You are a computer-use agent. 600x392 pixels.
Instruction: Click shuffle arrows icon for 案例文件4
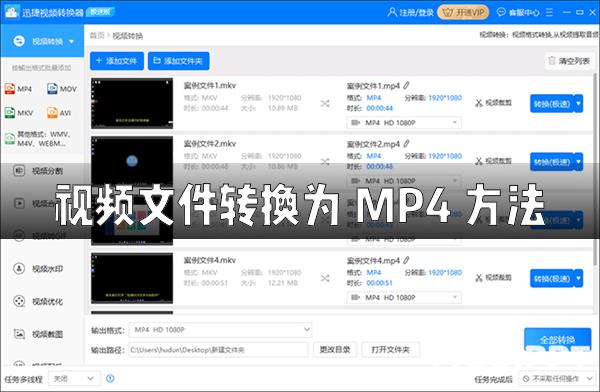coord(325,278)
